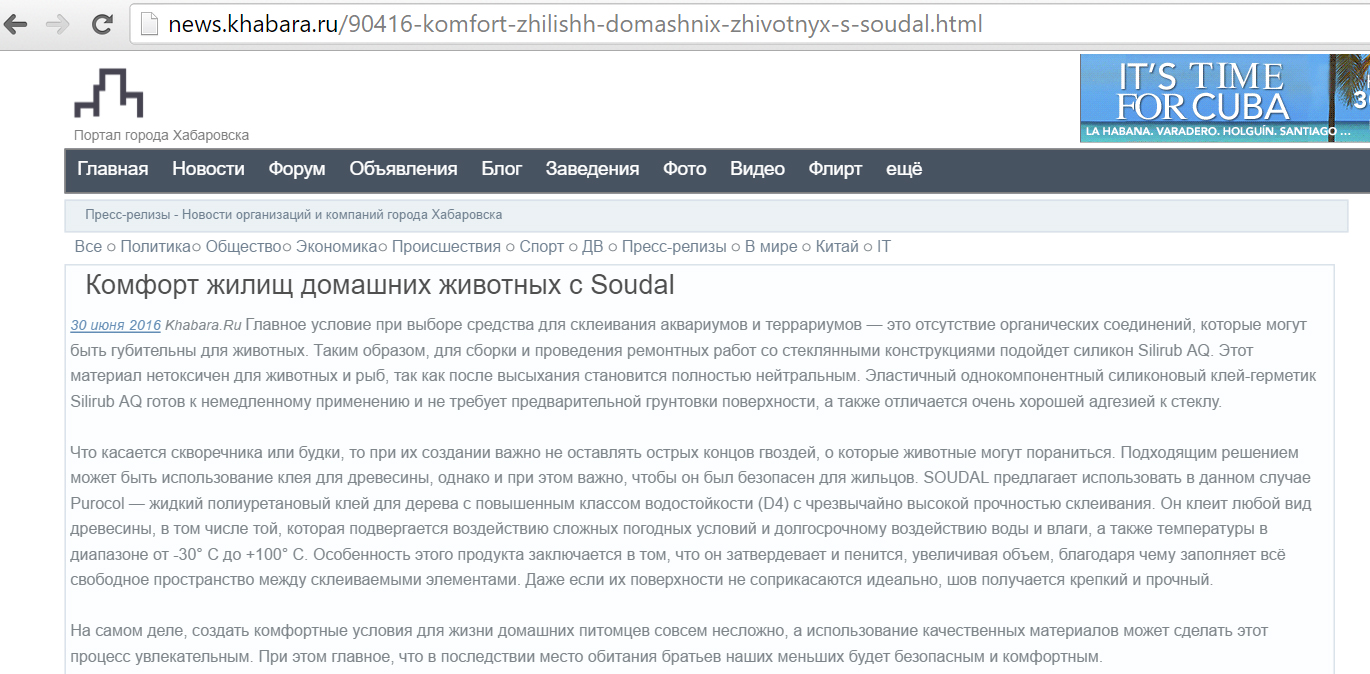Click the browser forward arrow
1370x674 pixels.
pyautogui.click(x=58, y=25)
